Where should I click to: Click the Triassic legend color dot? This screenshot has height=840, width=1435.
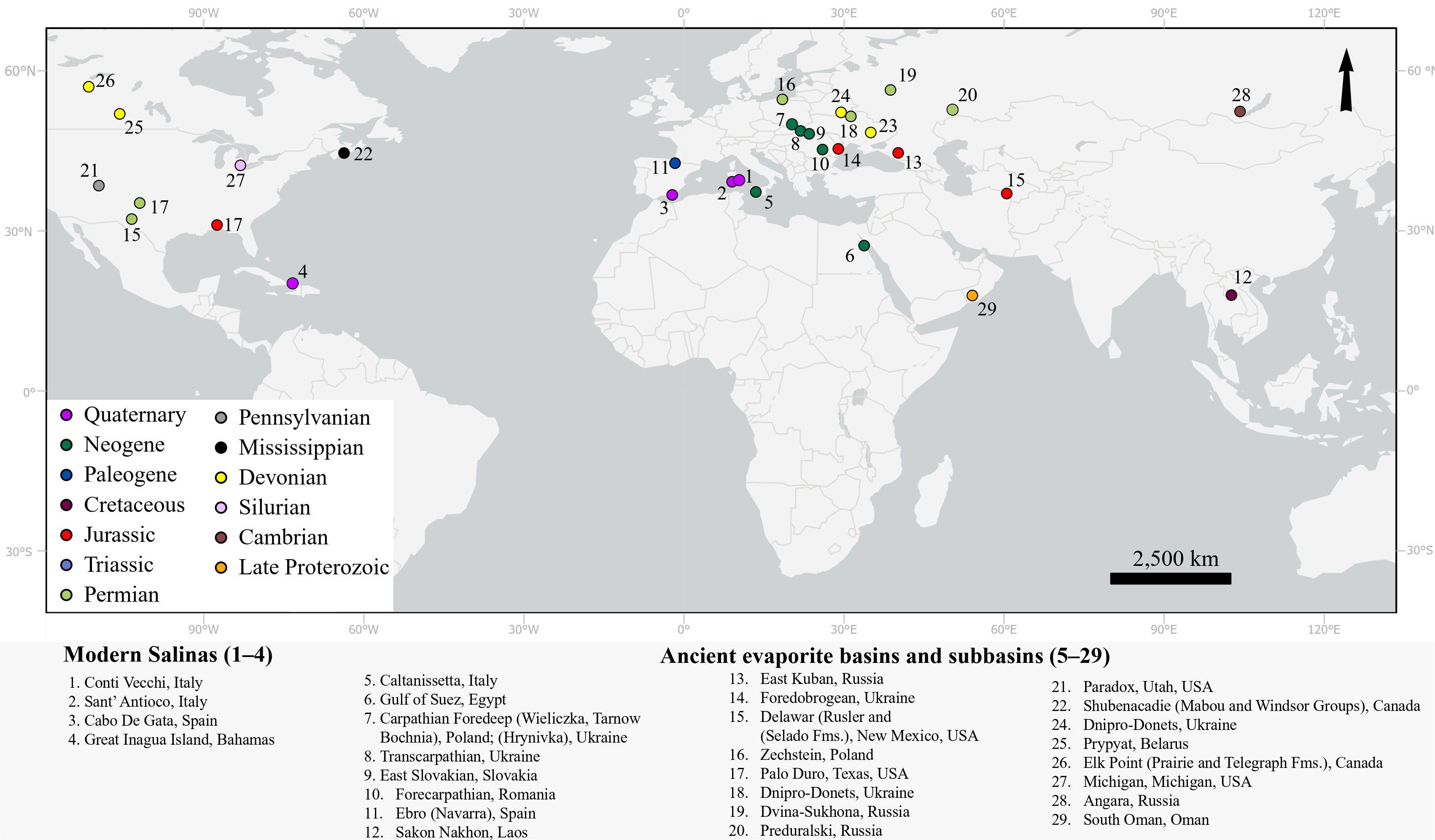(67, 565)
